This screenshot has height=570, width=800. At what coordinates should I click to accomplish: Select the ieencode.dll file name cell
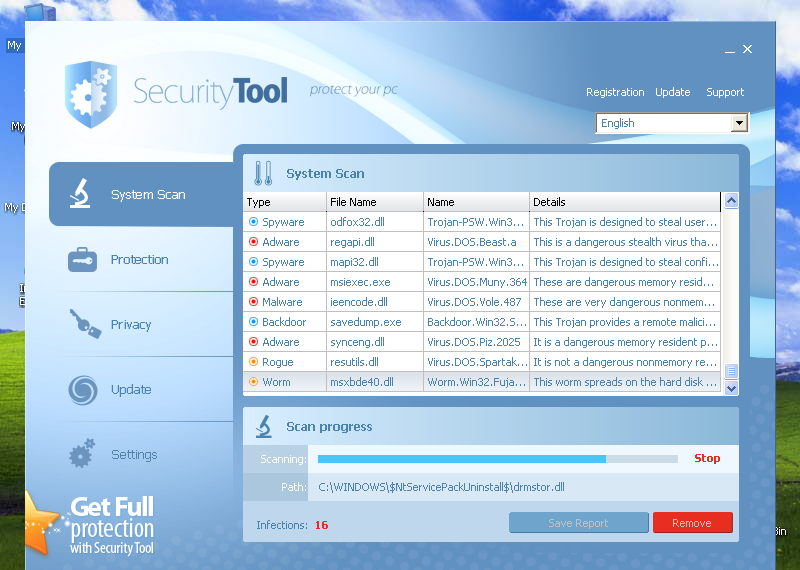pos(375,302)
